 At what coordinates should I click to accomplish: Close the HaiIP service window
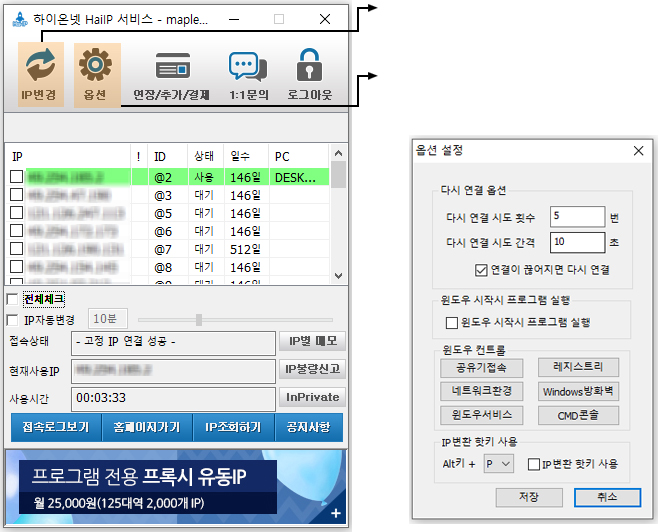pos(324,19)
